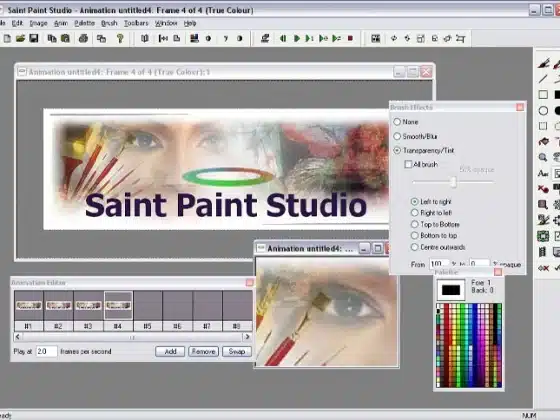560x420 pixels.
Task: Select frame #1 thumbnail
Action: coord(29,305)
